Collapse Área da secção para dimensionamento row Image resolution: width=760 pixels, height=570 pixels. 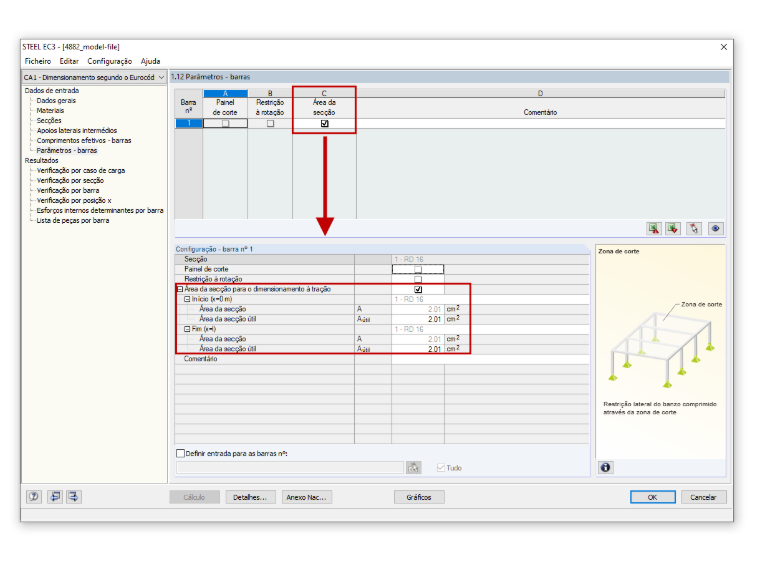tap(180, 289)
